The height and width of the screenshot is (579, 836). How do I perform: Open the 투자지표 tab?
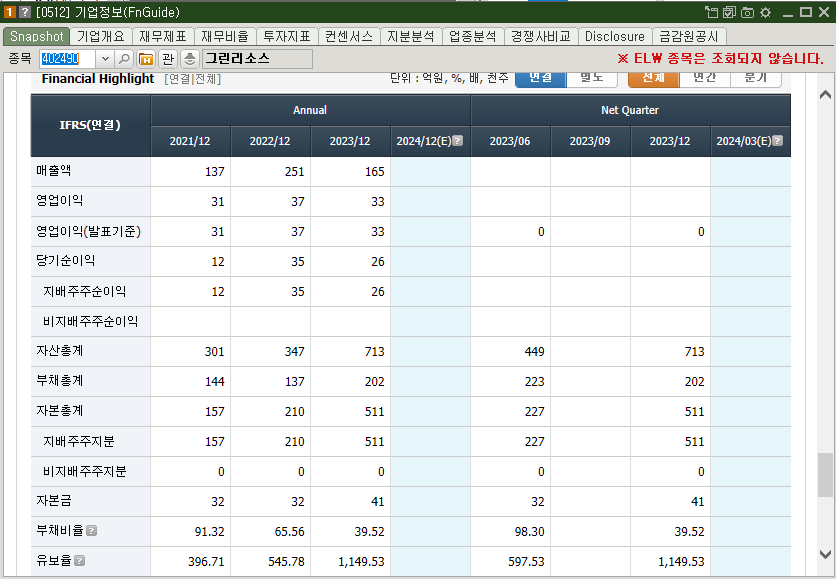287,36
